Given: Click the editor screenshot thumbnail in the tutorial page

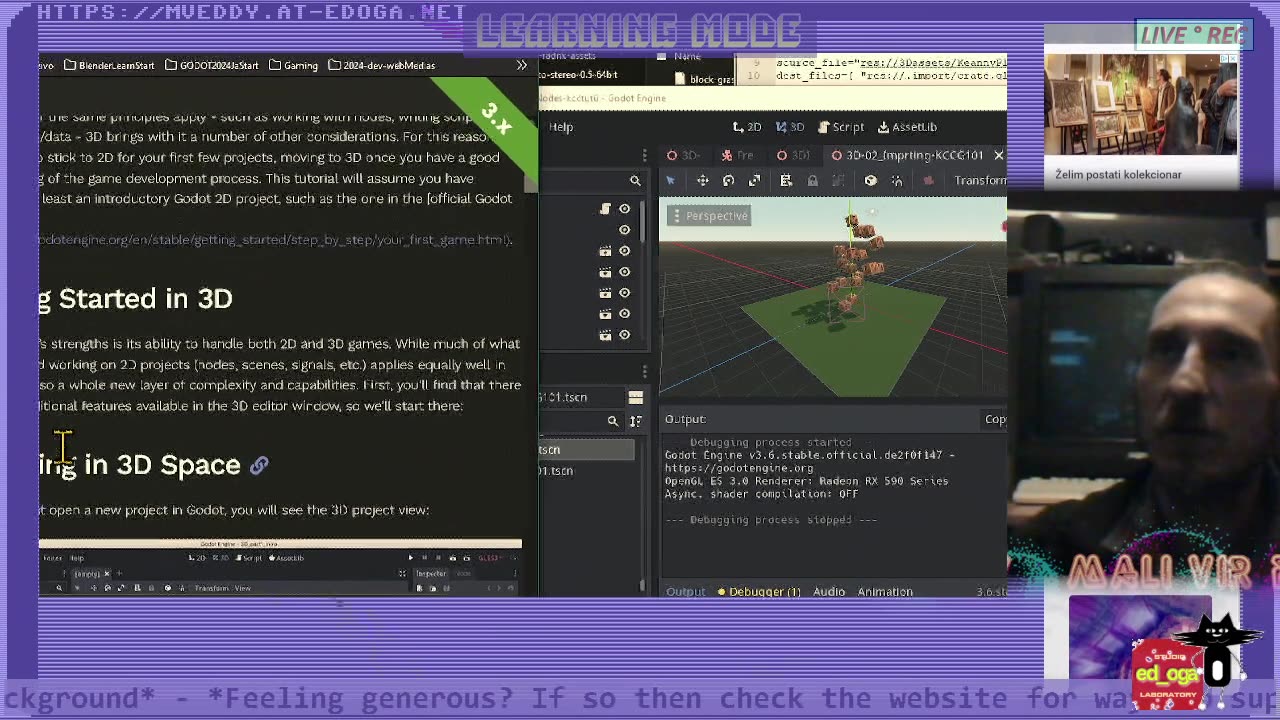Looking at the screenshot, I should point(280,569).
